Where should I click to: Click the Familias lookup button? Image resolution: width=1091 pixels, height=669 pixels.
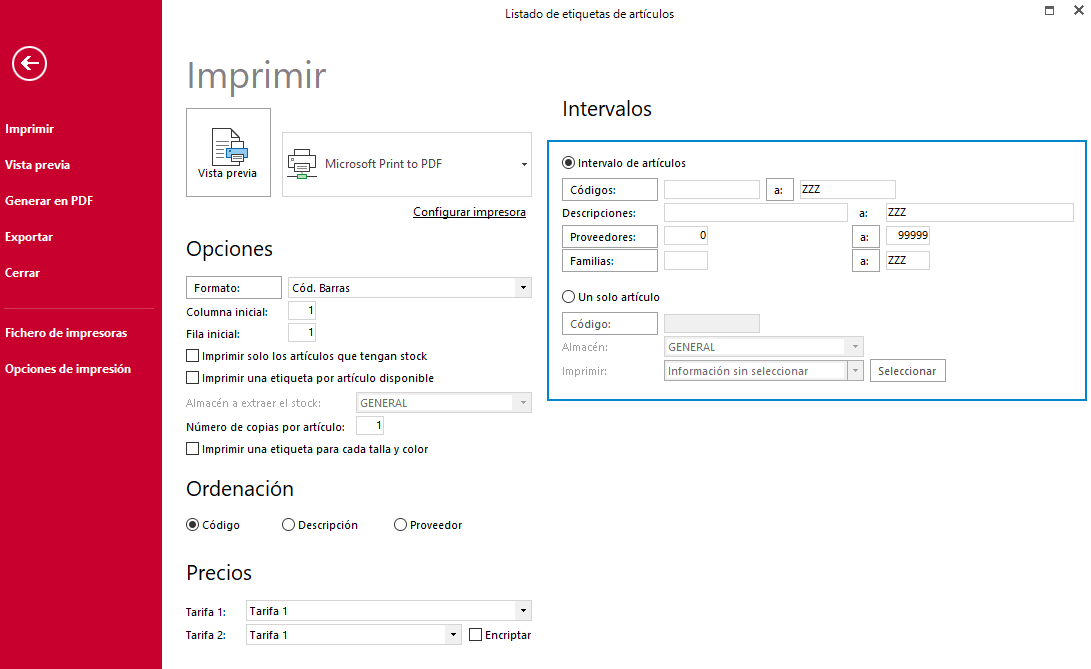pos(610,261)
